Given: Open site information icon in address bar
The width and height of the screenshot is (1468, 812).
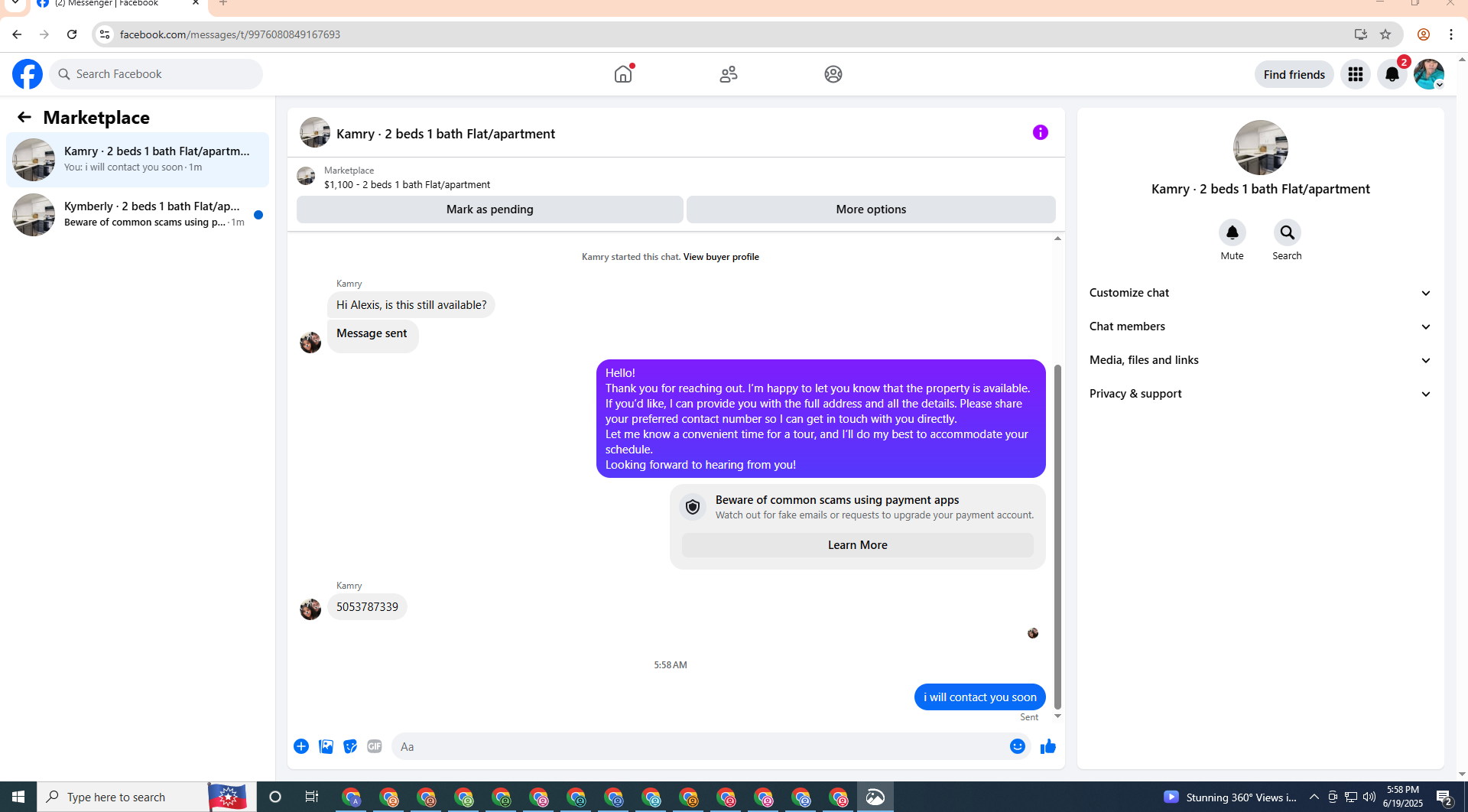Looking at the screenshot, I should pyautogui.click(x=105, y=34).
